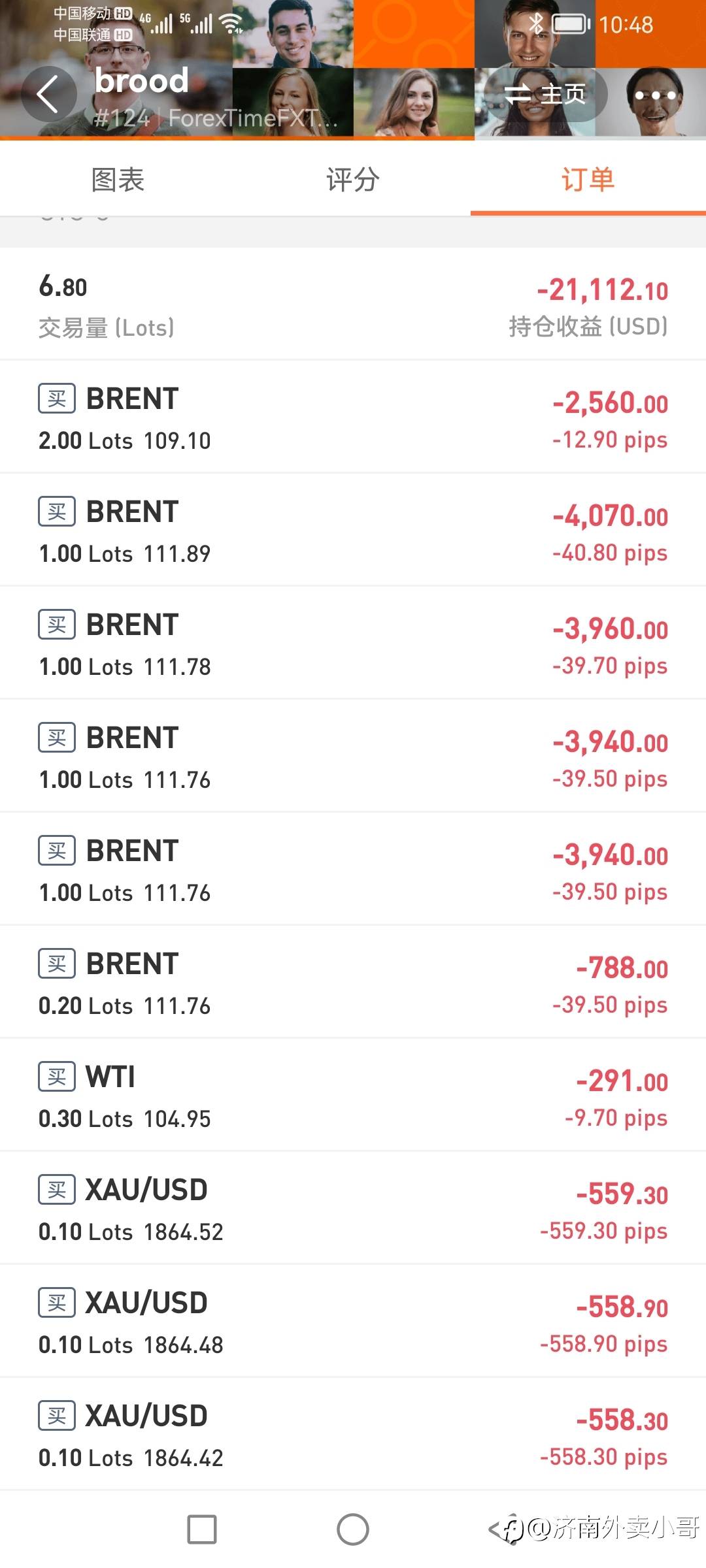The image size is (706, 1568).
Task: Open the BRENT 1.00 Lots 111.78 order
Action: [353, 643]
